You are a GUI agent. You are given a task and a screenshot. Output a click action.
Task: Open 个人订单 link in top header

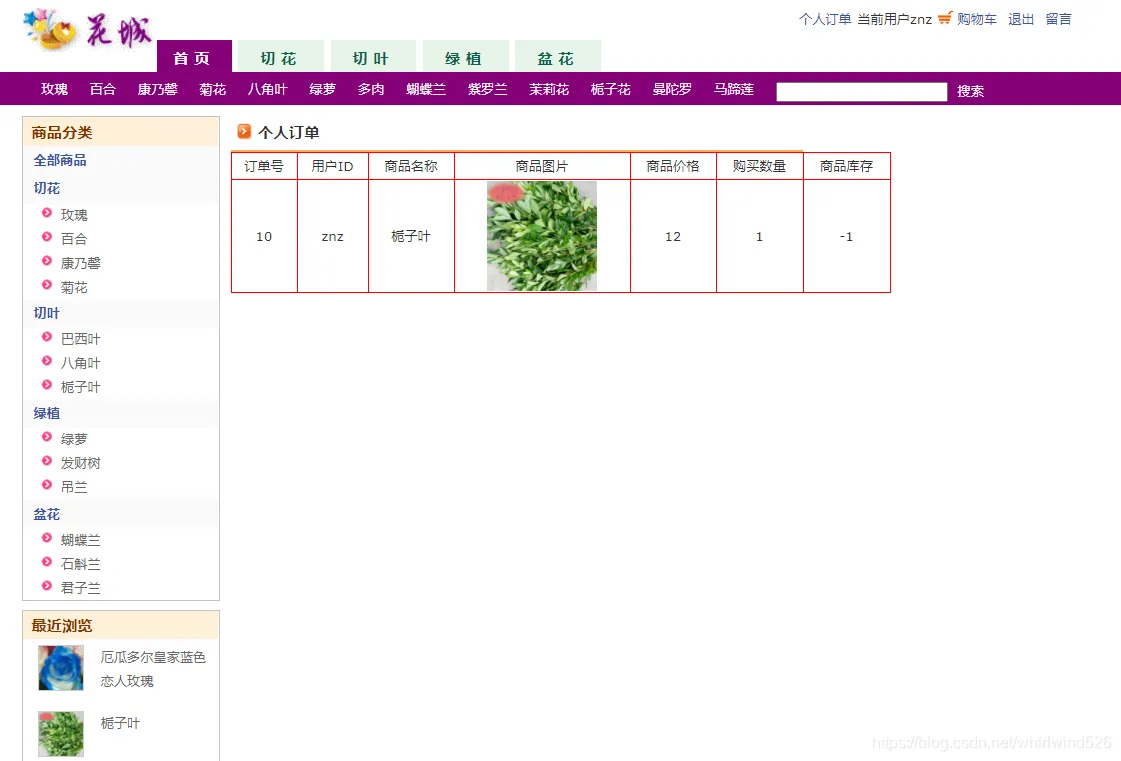[x=825, y=19]
